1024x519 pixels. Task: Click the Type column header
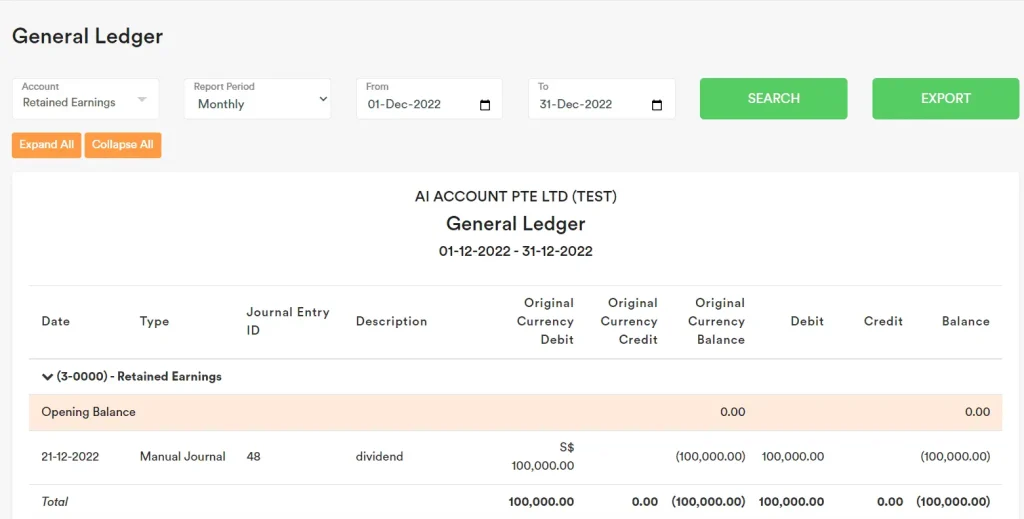(x=154, y=321)
